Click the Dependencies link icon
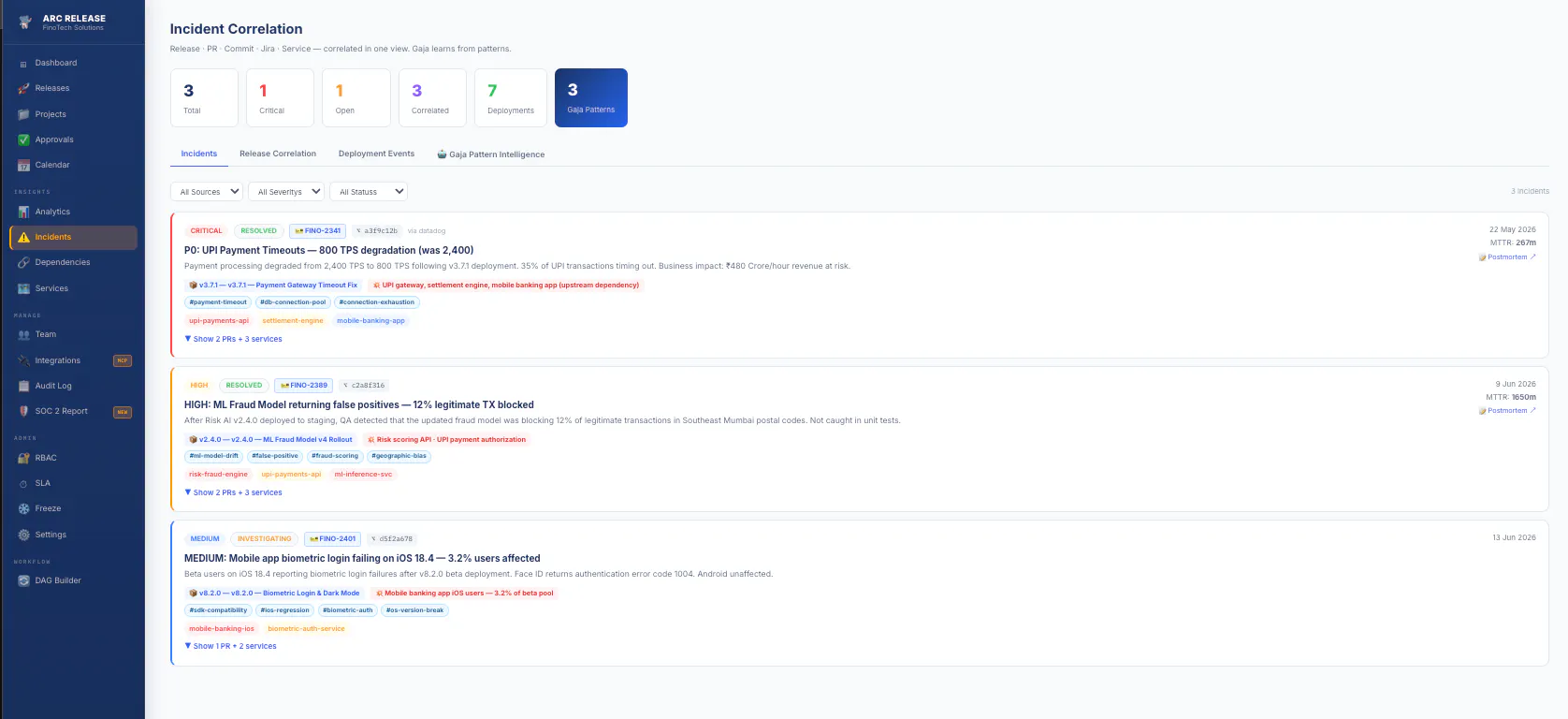 (x=23, y=263)
